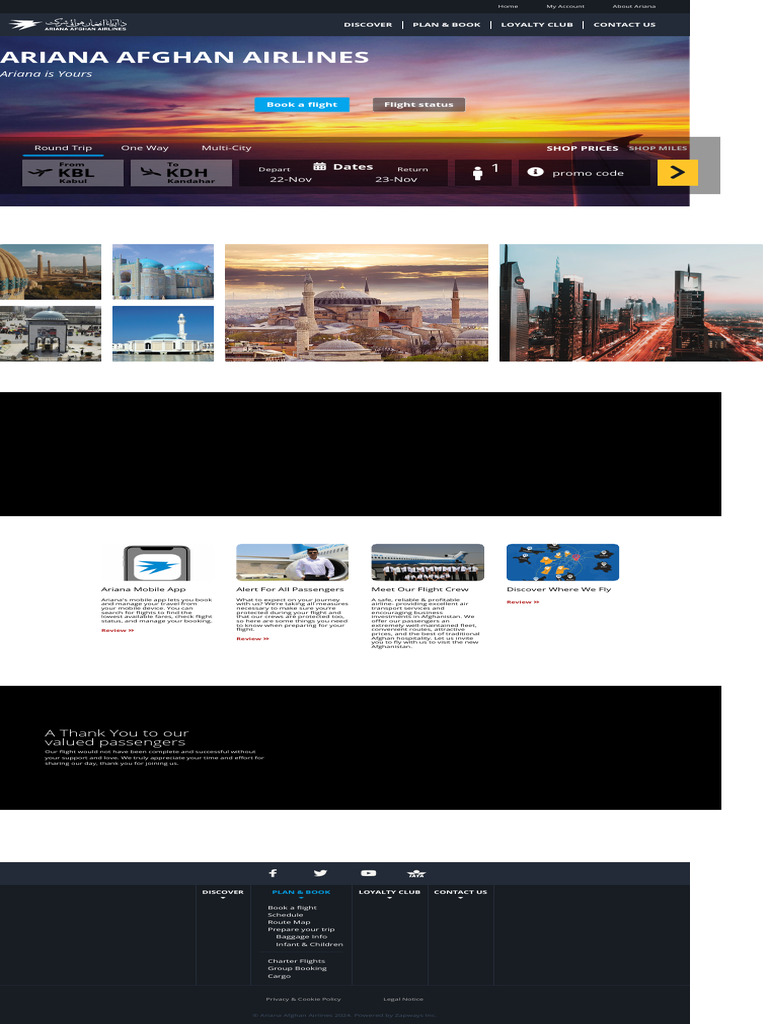The image size is (768, 1024).
Task: Click Review link under Ariana Mobile App
Action: click(x=118, y=631)
